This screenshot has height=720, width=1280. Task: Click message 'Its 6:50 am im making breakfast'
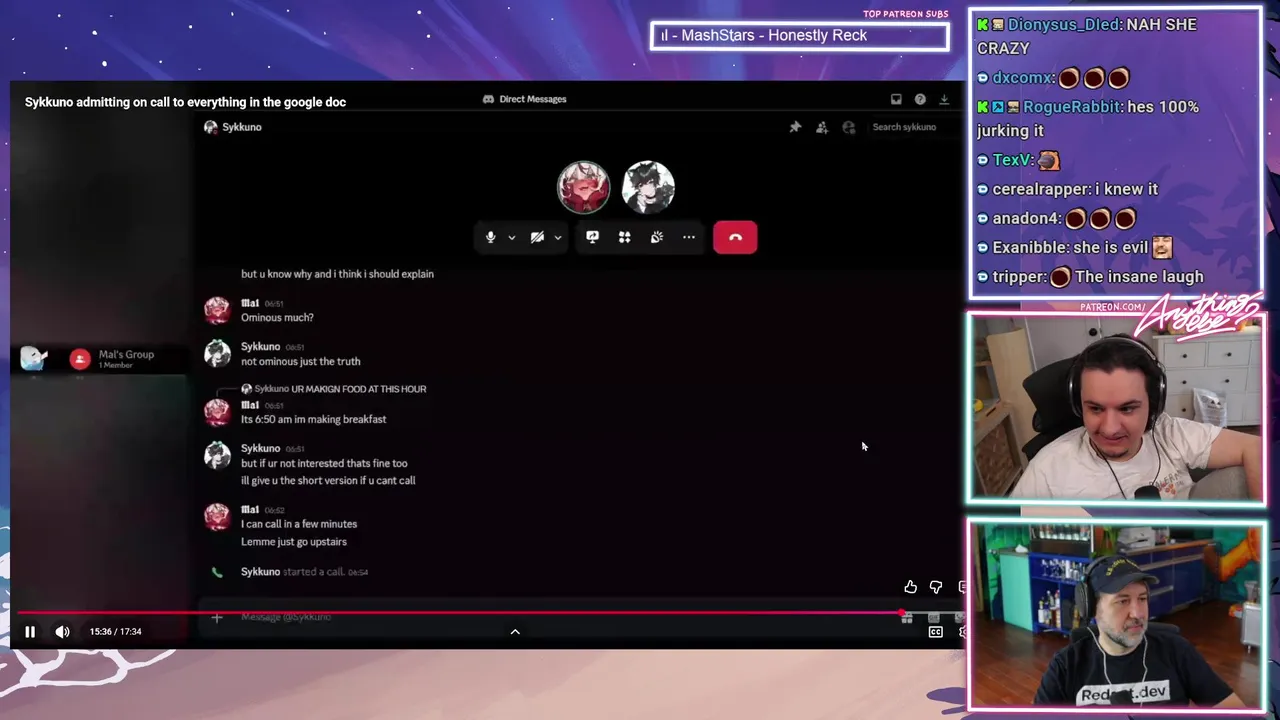click(x=313, y=419)
